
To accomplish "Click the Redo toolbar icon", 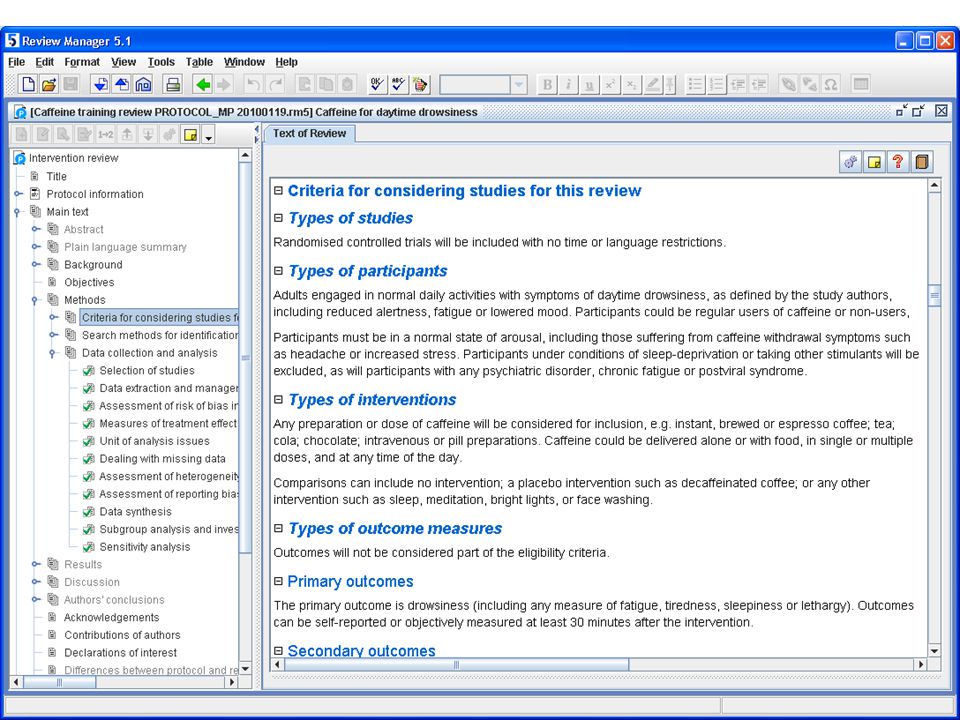I will coord(276,84).
